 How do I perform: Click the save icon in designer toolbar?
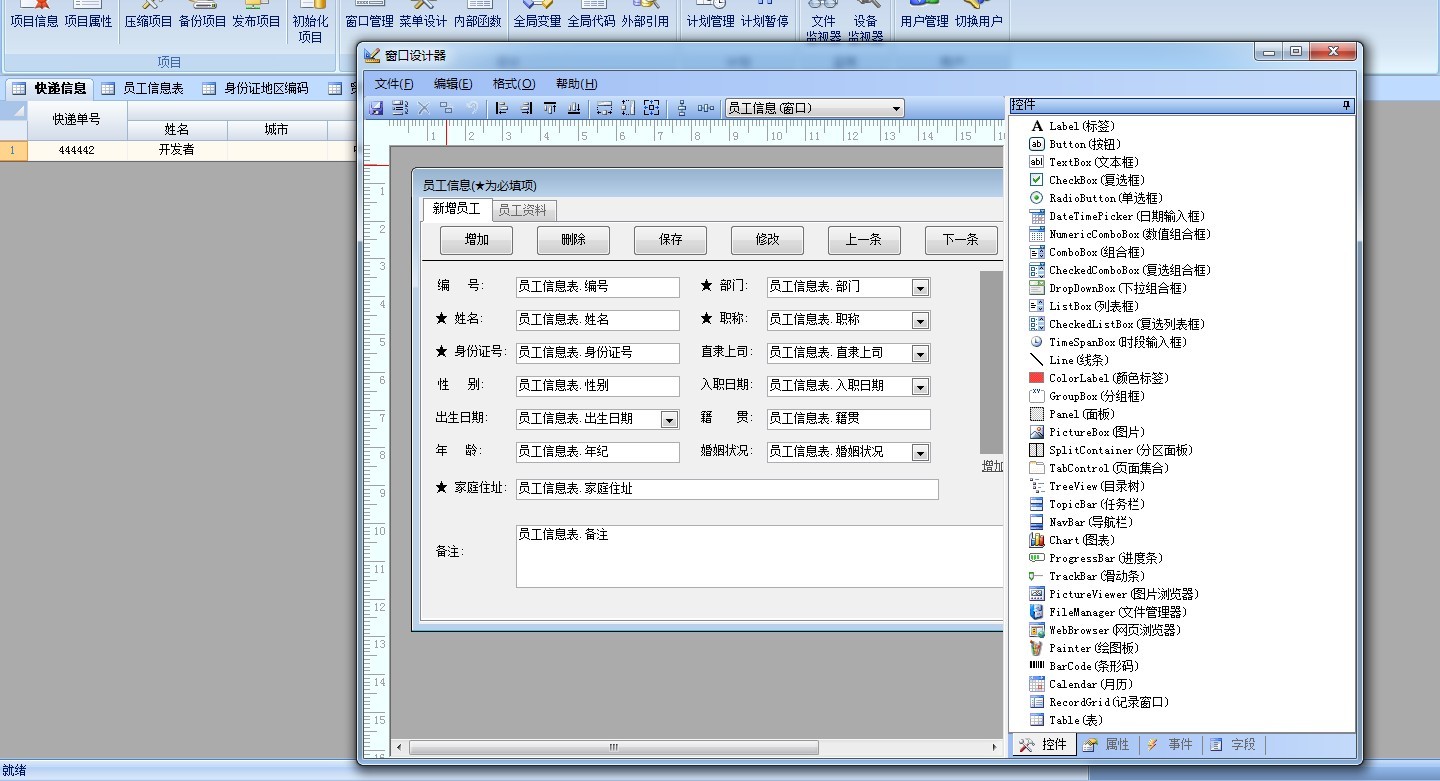pos(376,108)
